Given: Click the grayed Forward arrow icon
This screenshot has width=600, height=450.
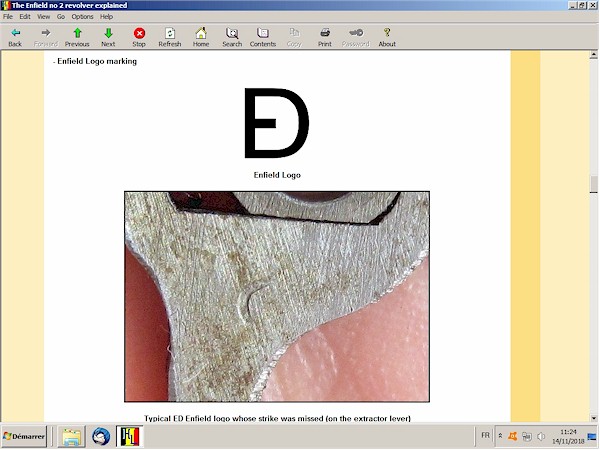Looking at the screenshot, I should (46, 33).
